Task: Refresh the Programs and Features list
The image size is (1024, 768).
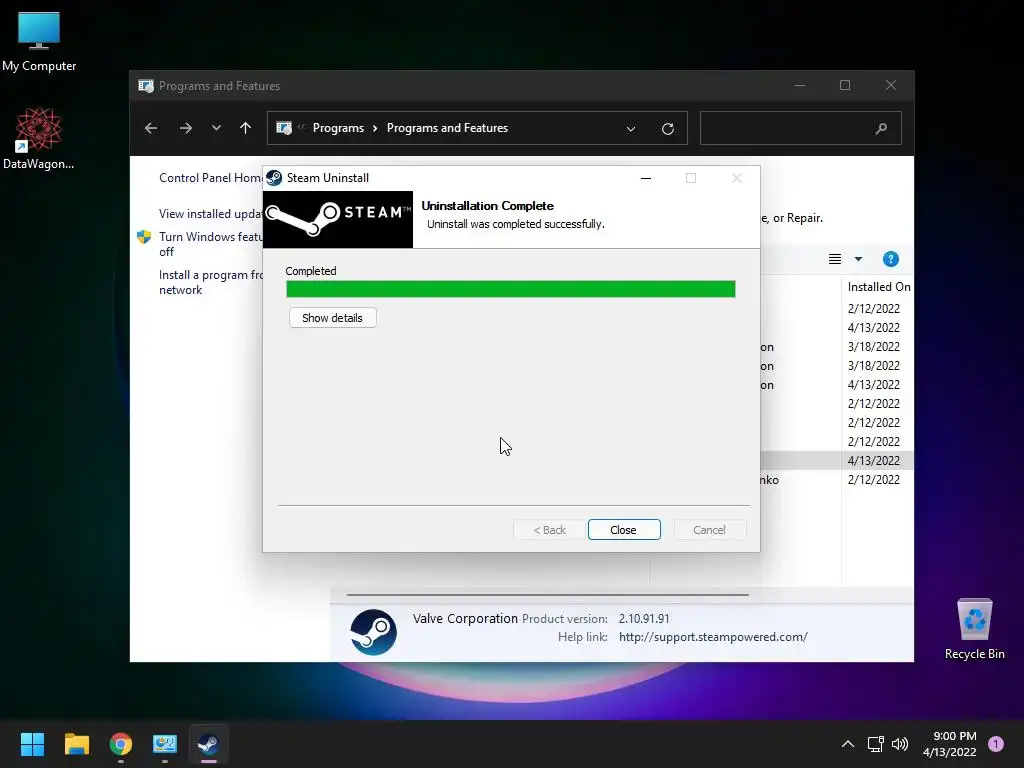Action: coord(667,129)
